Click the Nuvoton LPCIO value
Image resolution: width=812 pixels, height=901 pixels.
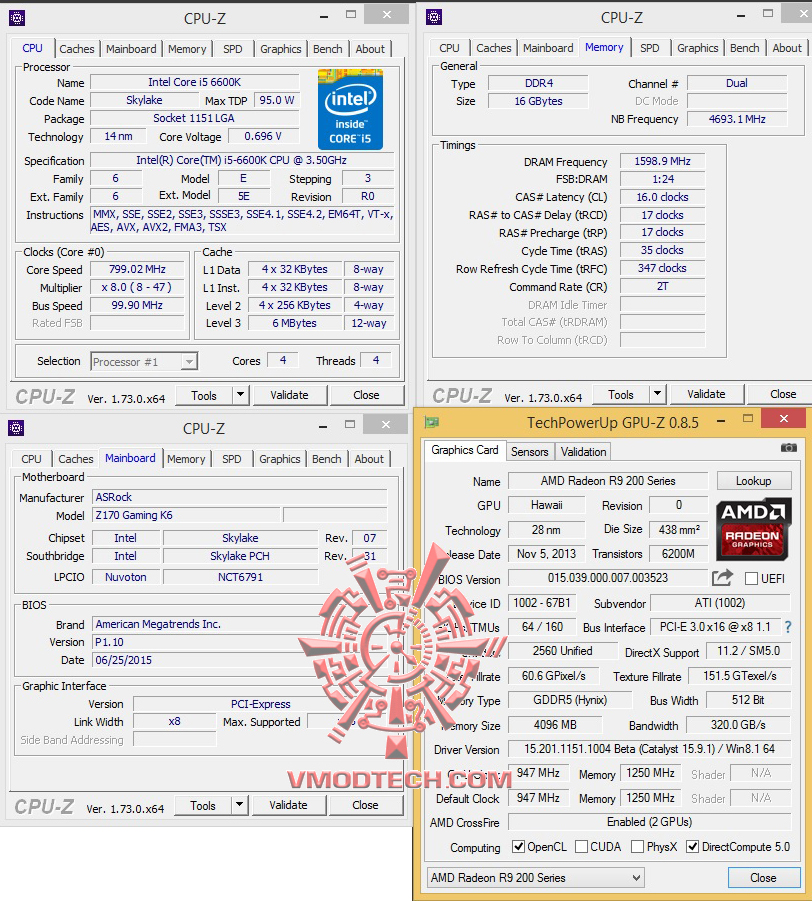click(125, 577)
